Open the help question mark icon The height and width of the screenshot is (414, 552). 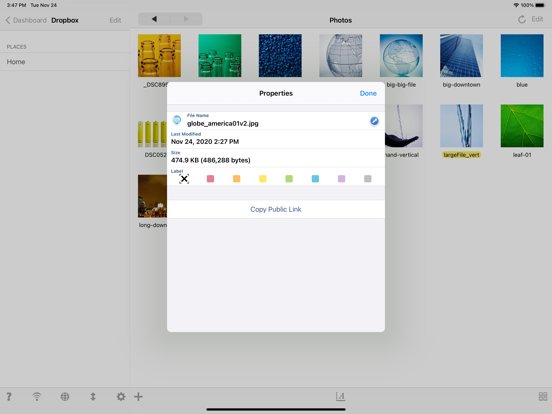point(9,397)
